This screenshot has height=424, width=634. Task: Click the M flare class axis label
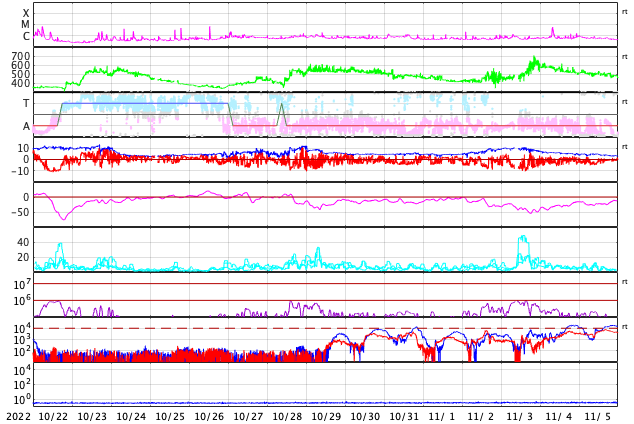(x=26, y=25)
